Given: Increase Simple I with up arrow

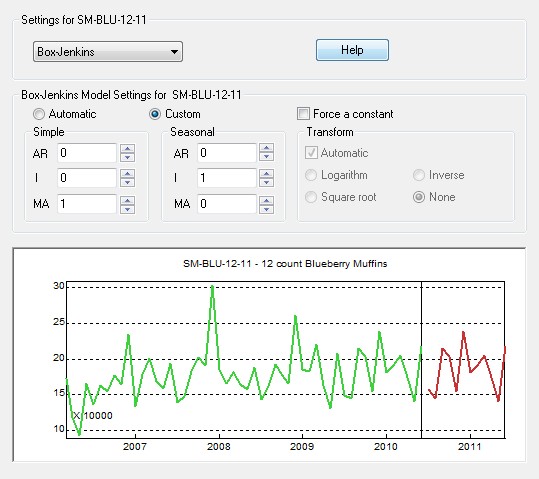Looking at the screenshot, I should [x=128, y=173].
